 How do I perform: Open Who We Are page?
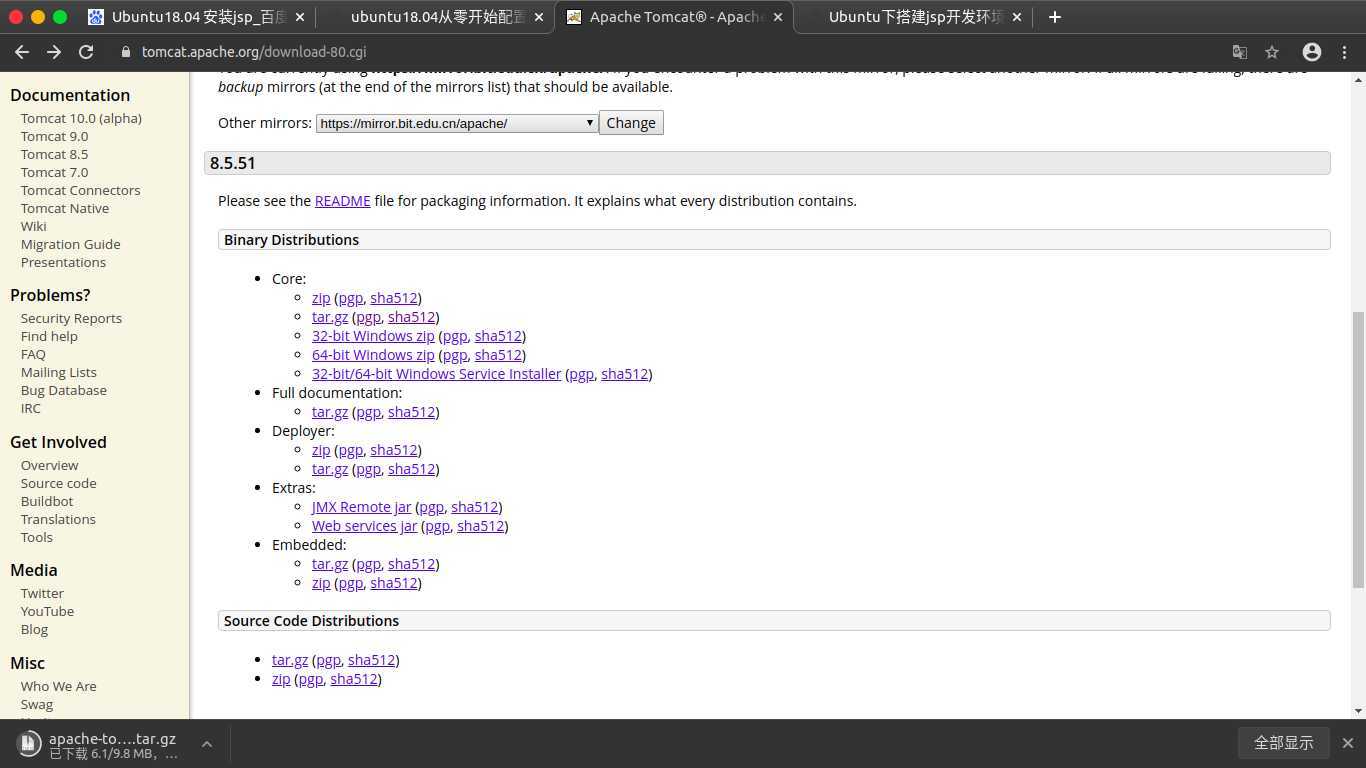(59, 686)
